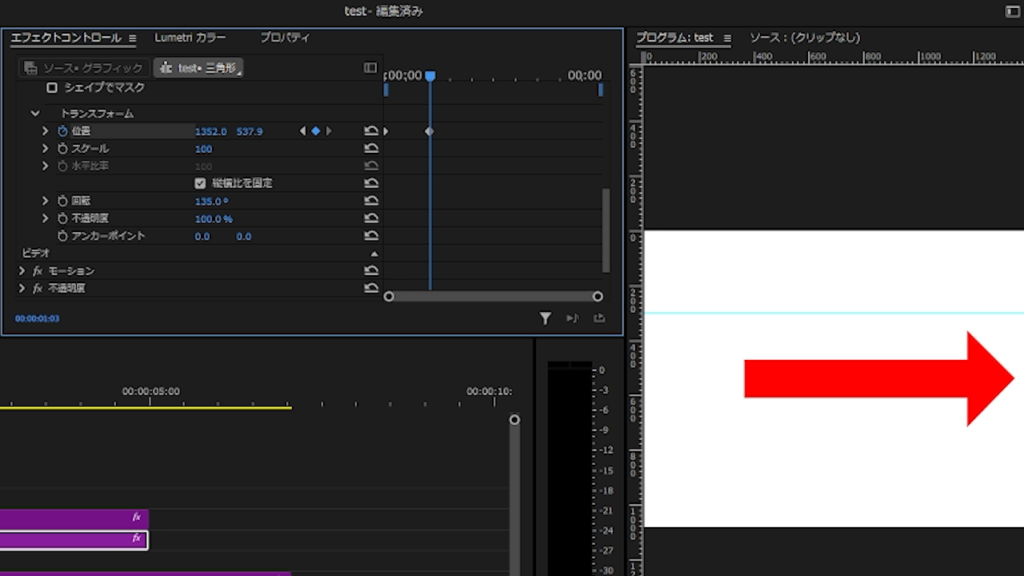Collapse the ビデオ section triangle
This screenshot has height=576, width=1024.
coord(374,253)
